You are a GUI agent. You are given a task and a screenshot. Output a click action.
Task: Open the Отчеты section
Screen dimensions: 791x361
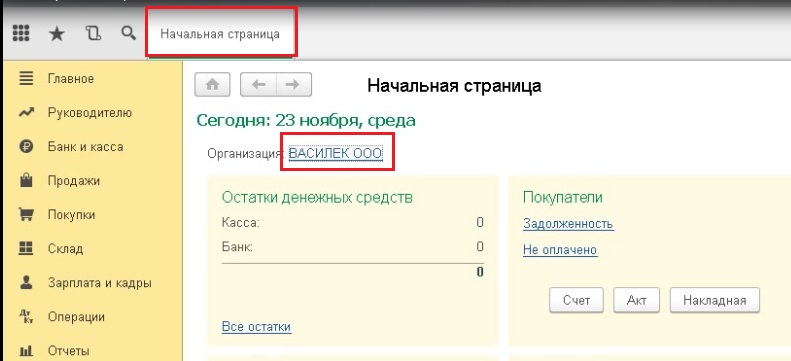tap(69, 350)
